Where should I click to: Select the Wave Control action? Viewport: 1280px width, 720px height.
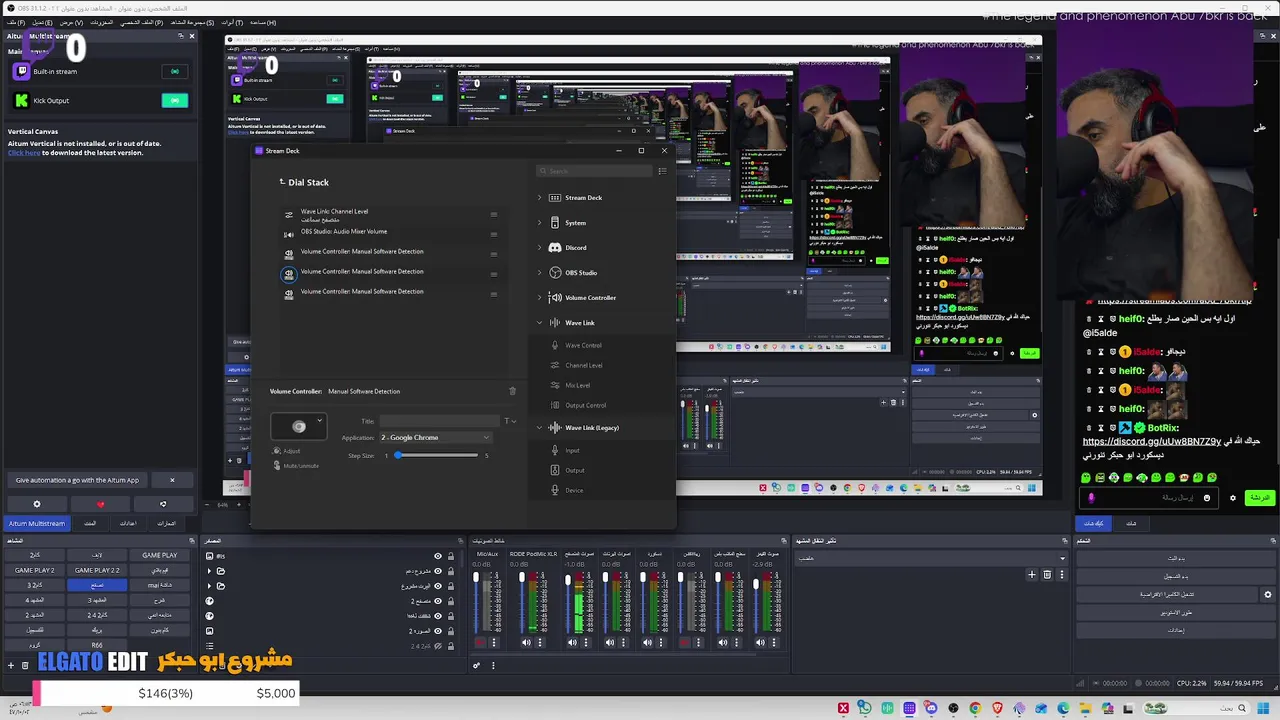[x=583, y=346]
